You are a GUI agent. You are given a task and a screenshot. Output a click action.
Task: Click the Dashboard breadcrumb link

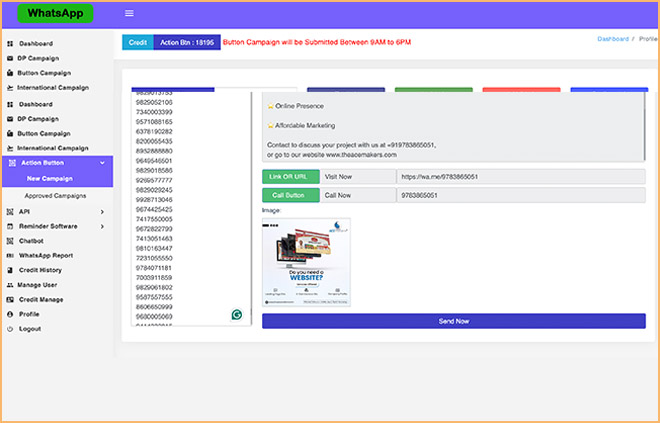tap(613, 39)
